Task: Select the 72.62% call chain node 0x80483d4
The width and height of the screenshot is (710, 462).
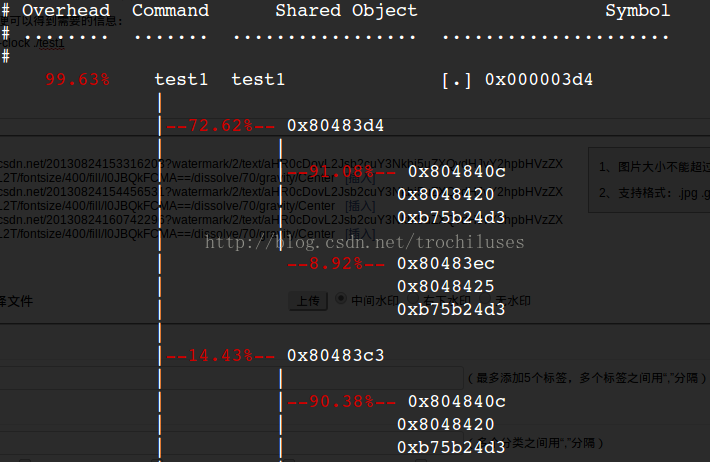Action: click(x=336, y=125)
